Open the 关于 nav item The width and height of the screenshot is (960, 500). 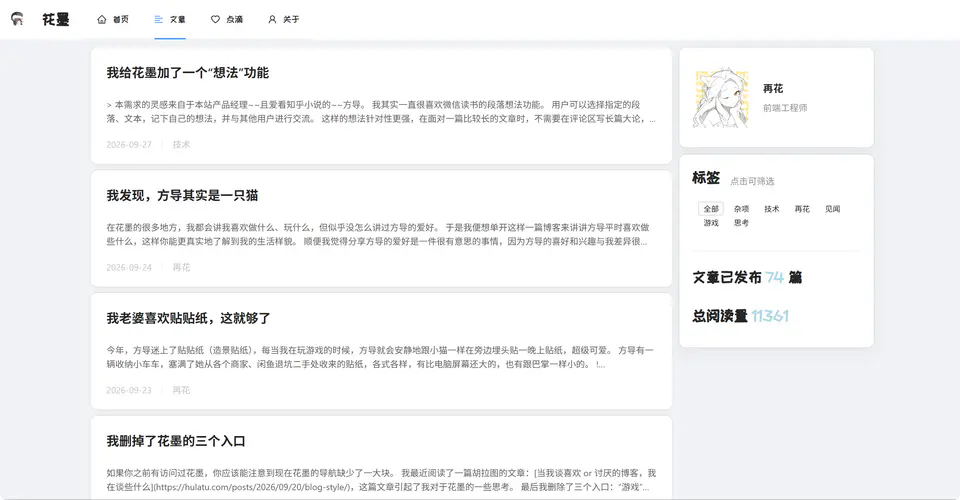click(284, 20)
